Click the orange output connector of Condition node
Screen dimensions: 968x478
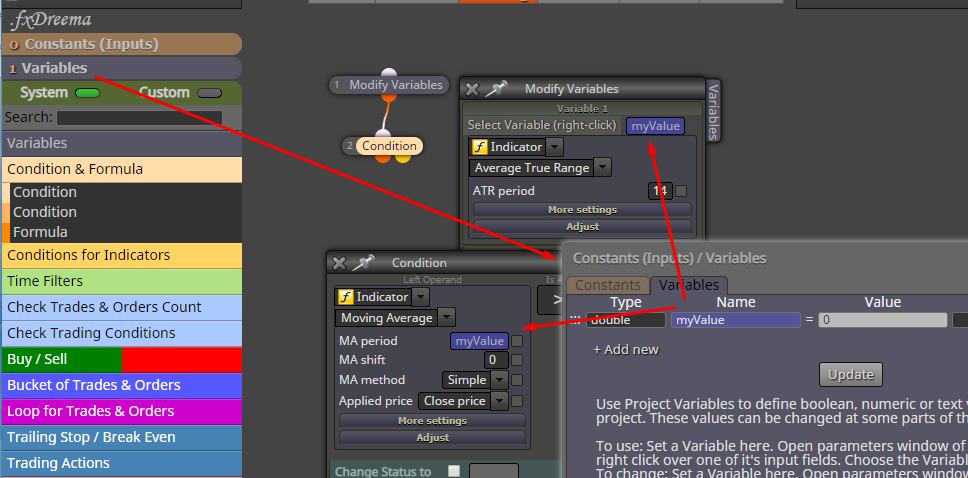[x=383, y=157]
